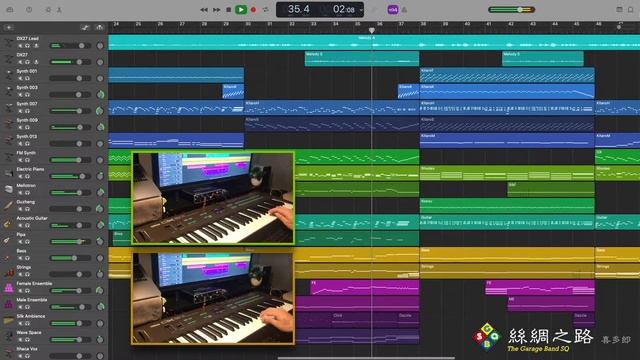Image resolution: width=640 pixels, height=360 pixels.
Task: Open the Loop Browser icon at top right
Action: pyautogui.click(x=631, y=9)
